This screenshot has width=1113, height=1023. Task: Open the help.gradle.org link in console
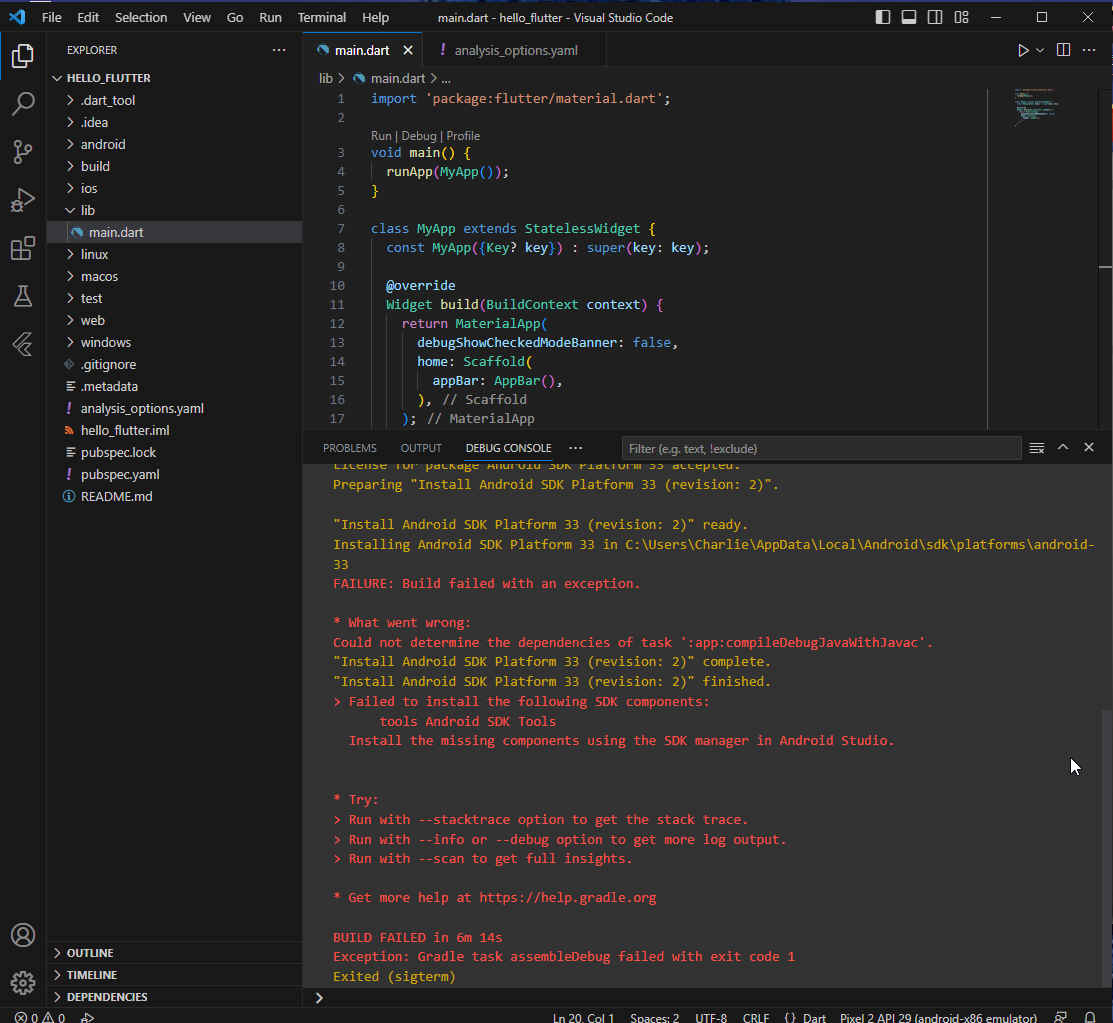[x=567, y=897]
